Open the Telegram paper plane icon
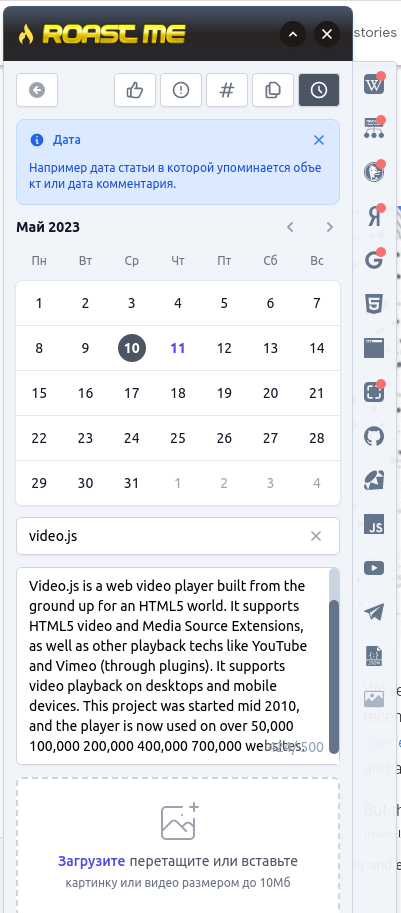This screenshot has height=913, width=401. pyautogui.click(x=374, y=612)
